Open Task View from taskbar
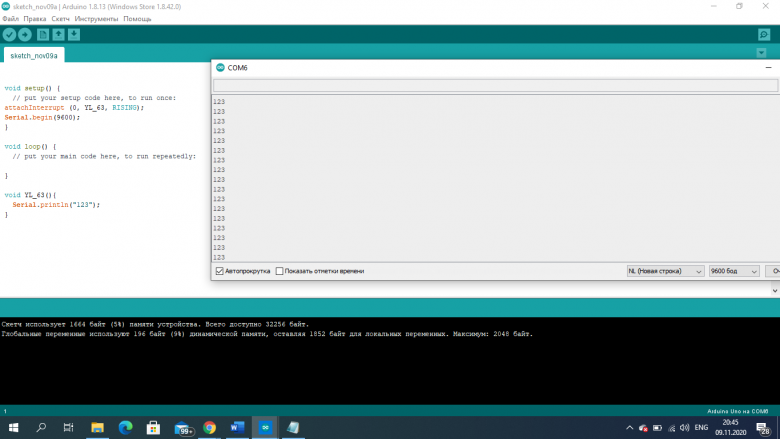Image resolution: width=780 pixels, height=439 pixels. coord(69,428)
